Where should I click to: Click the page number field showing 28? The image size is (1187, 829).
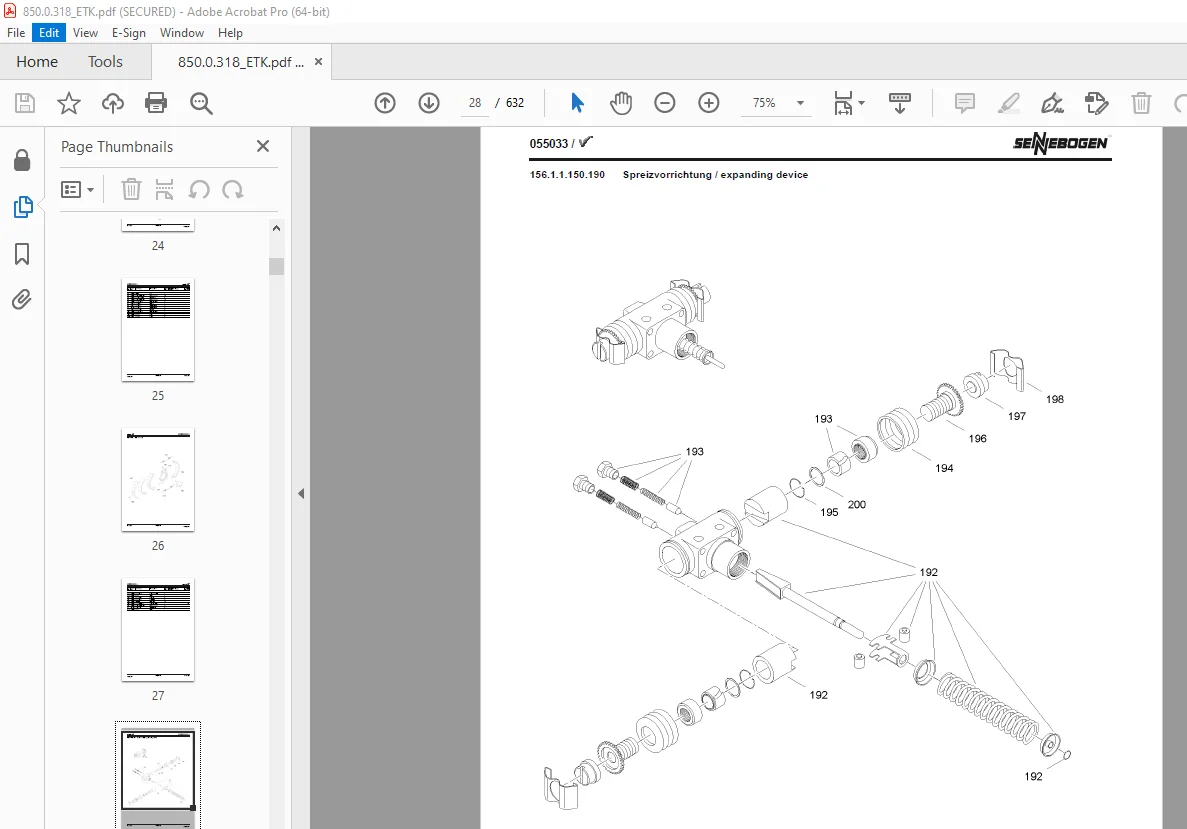475,103
